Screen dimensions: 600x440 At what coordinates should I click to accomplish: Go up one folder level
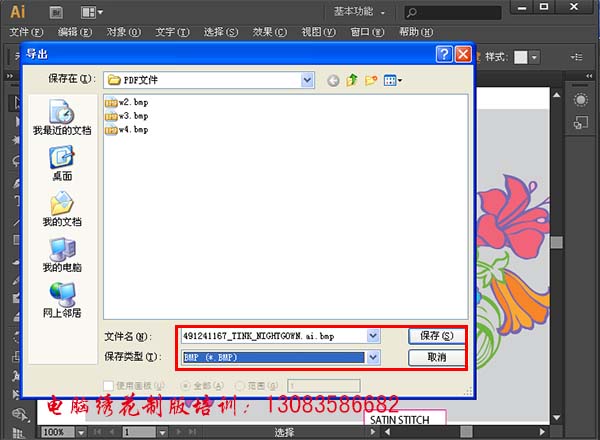[352, 80]
